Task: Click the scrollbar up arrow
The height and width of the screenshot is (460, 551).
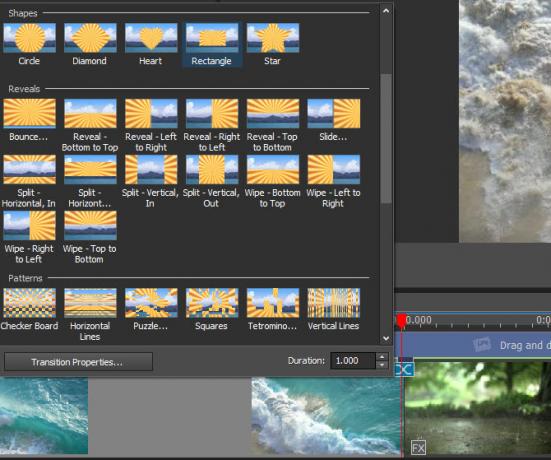Action: pos(386,11)
